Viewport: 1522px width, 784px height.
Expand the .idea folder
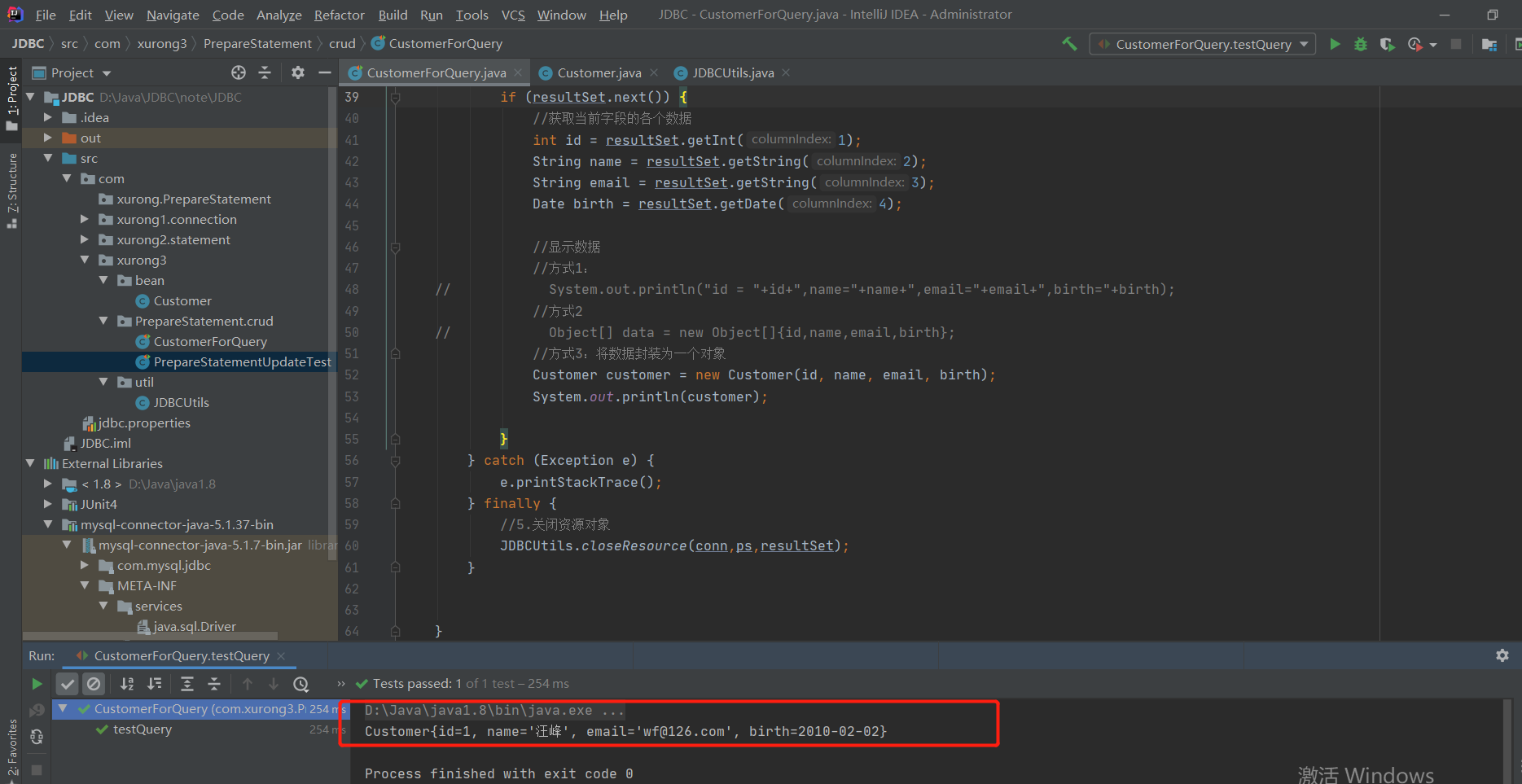coord(48,117)
